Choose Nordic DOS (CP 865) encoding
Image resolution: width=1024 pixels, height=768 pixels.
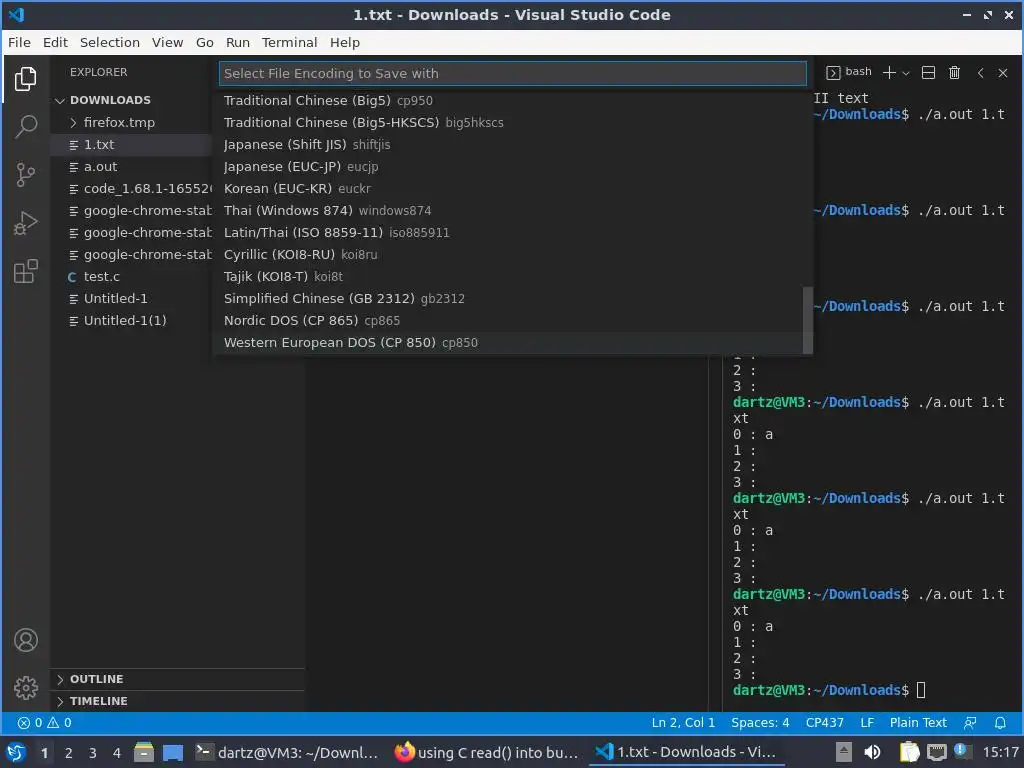point(508,321)
